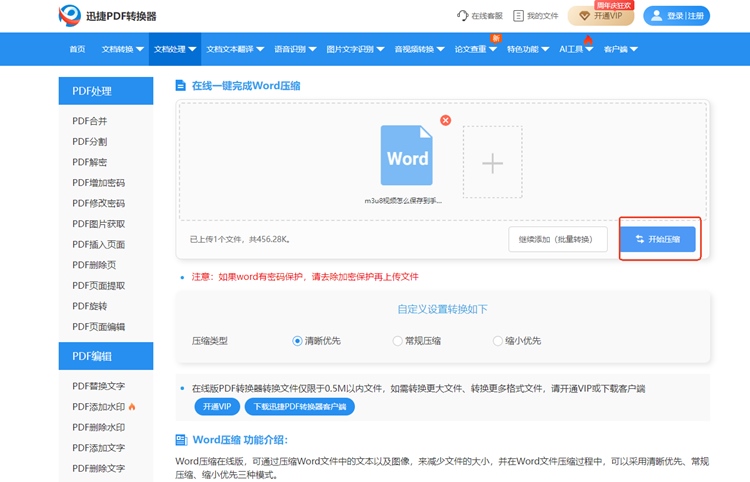Expand 论文查重 dropdown menu

click(x=475, y=49)
